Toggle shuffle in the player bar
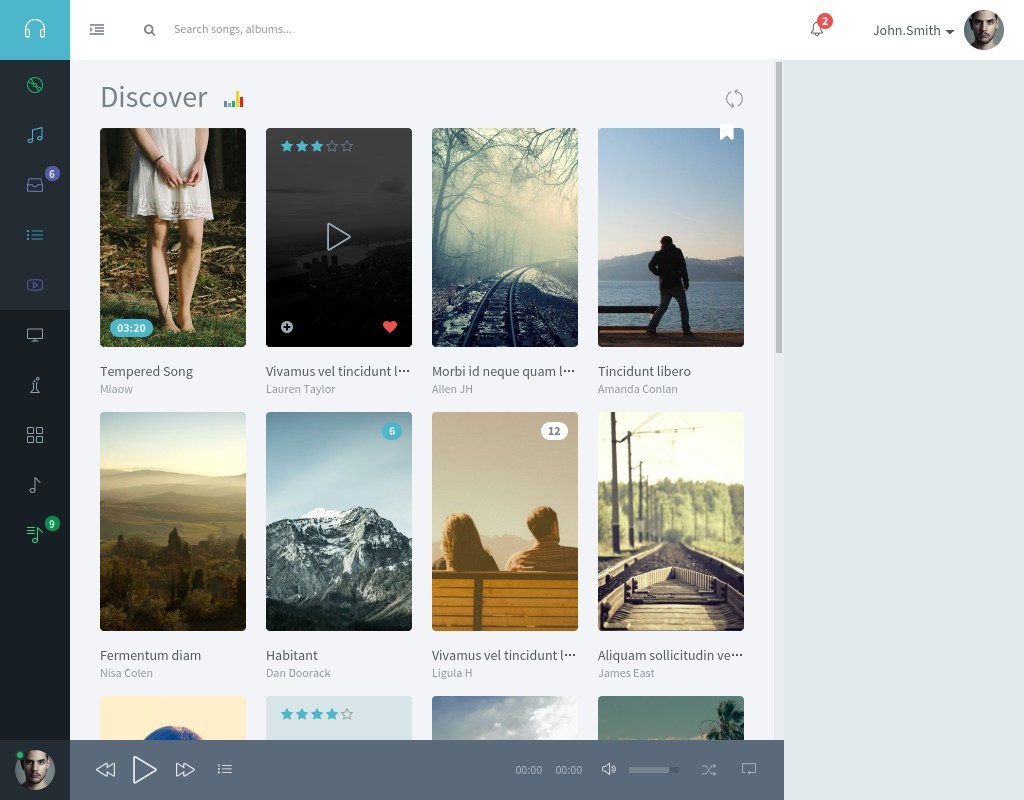The image size is (1024, 800). [x=709, y=769]
